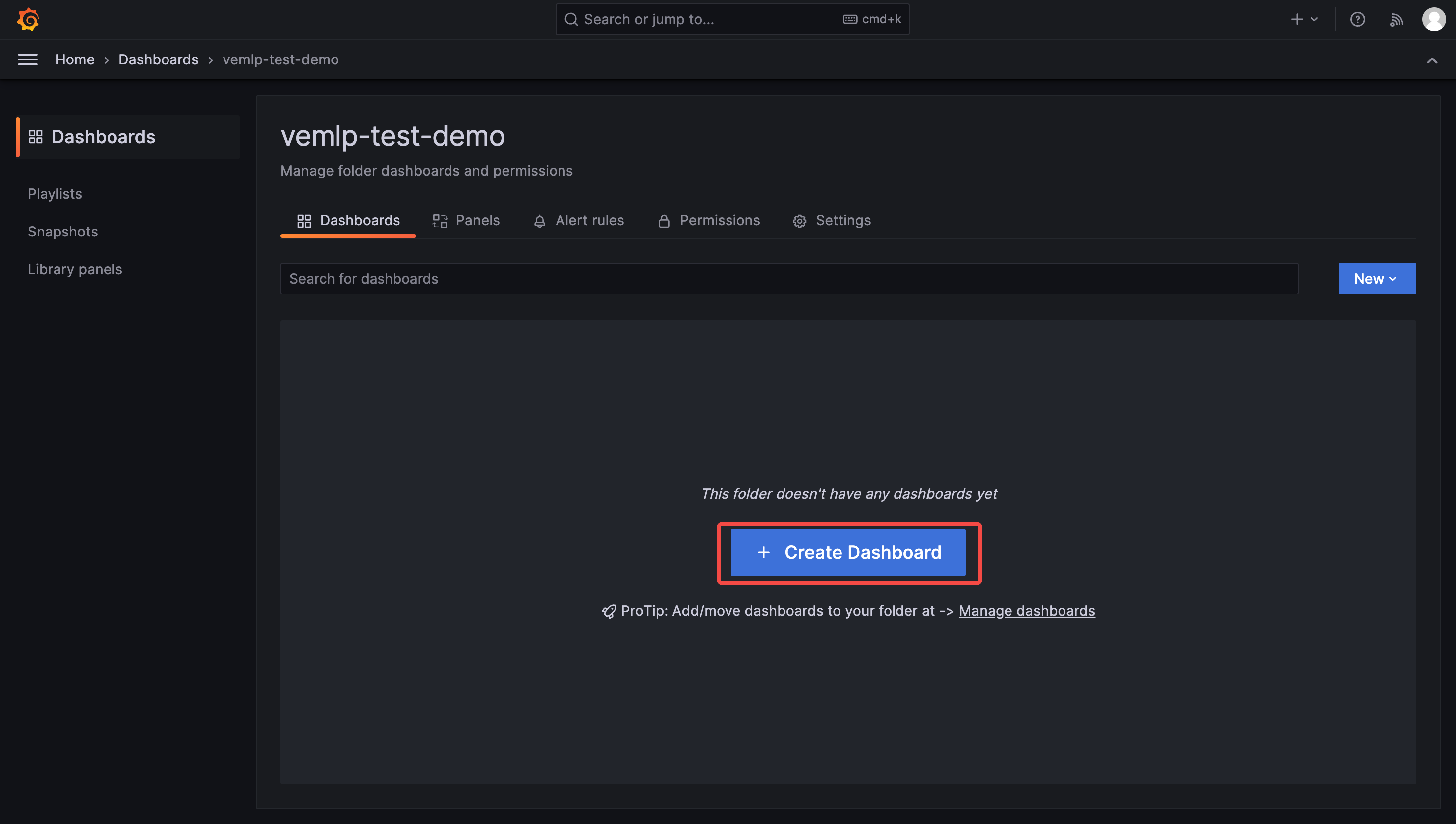Image resolution: width=1456 pixels, height=824 pixels.
Task: Expand the plus add menu in top bar
Action: (1304, 20)
